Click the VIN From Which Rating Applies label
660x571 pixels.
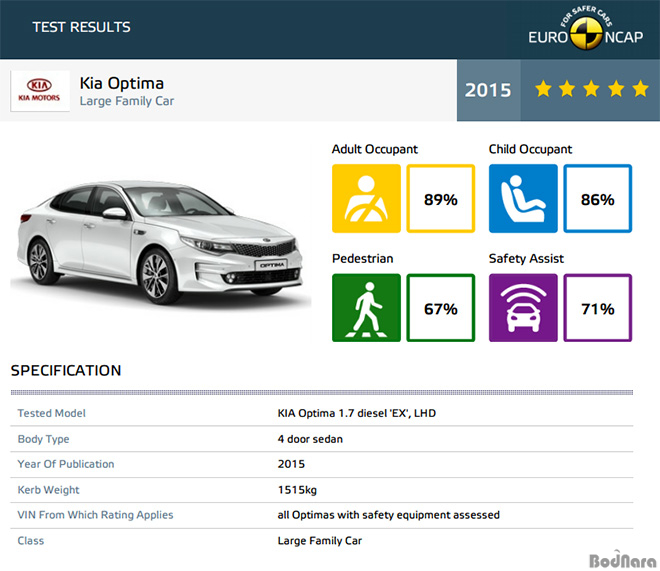coord(95,515)
